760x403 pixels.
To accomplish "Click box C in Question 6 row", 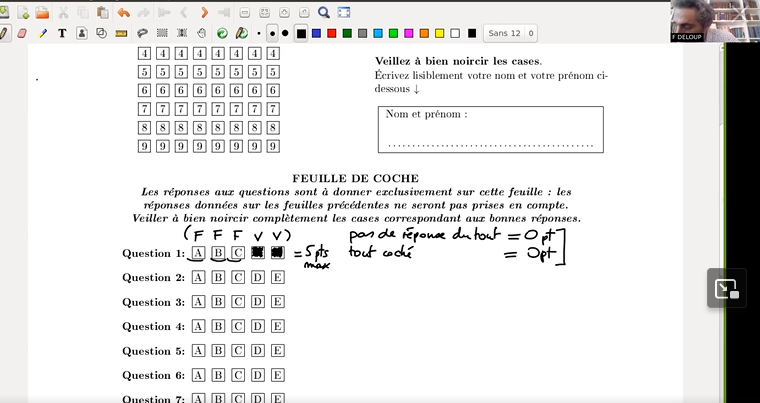I will click(238, 375).
